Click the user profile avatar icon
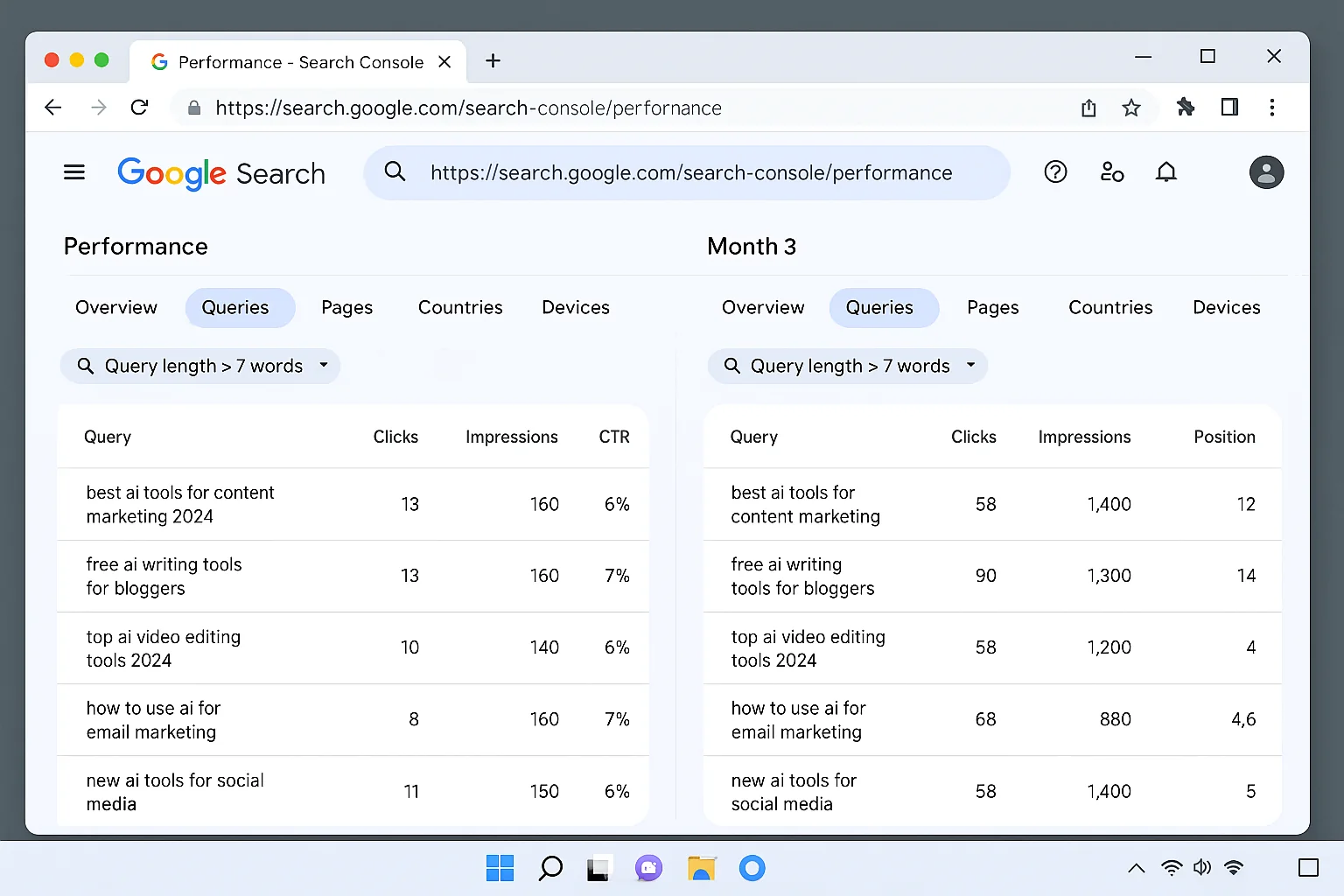Image resolution: width=1344 pixels, height=896 pixels. tap(1266, 172)
